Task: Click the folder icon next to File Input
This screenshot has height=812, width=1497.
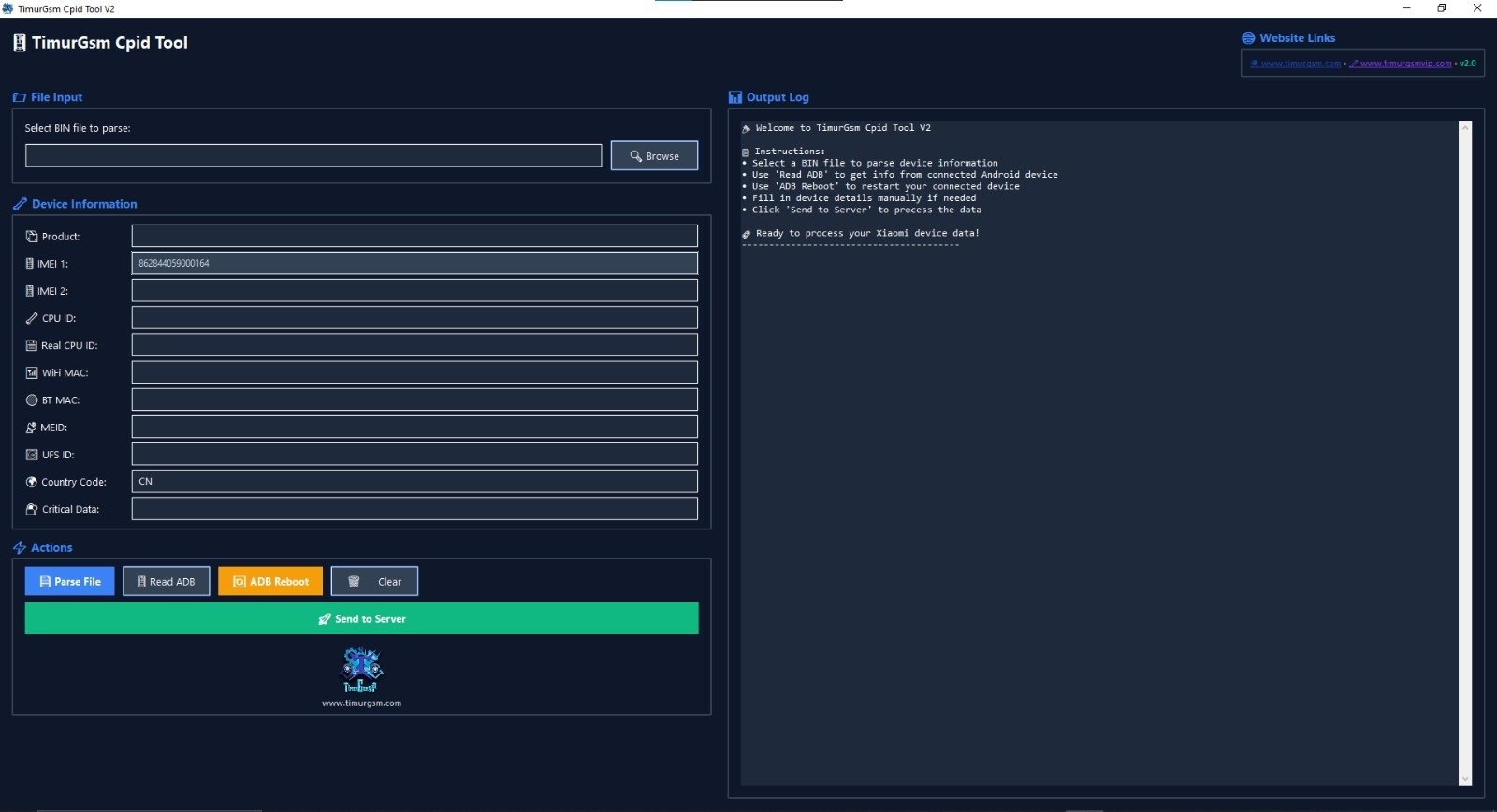Action: point(20,97)
